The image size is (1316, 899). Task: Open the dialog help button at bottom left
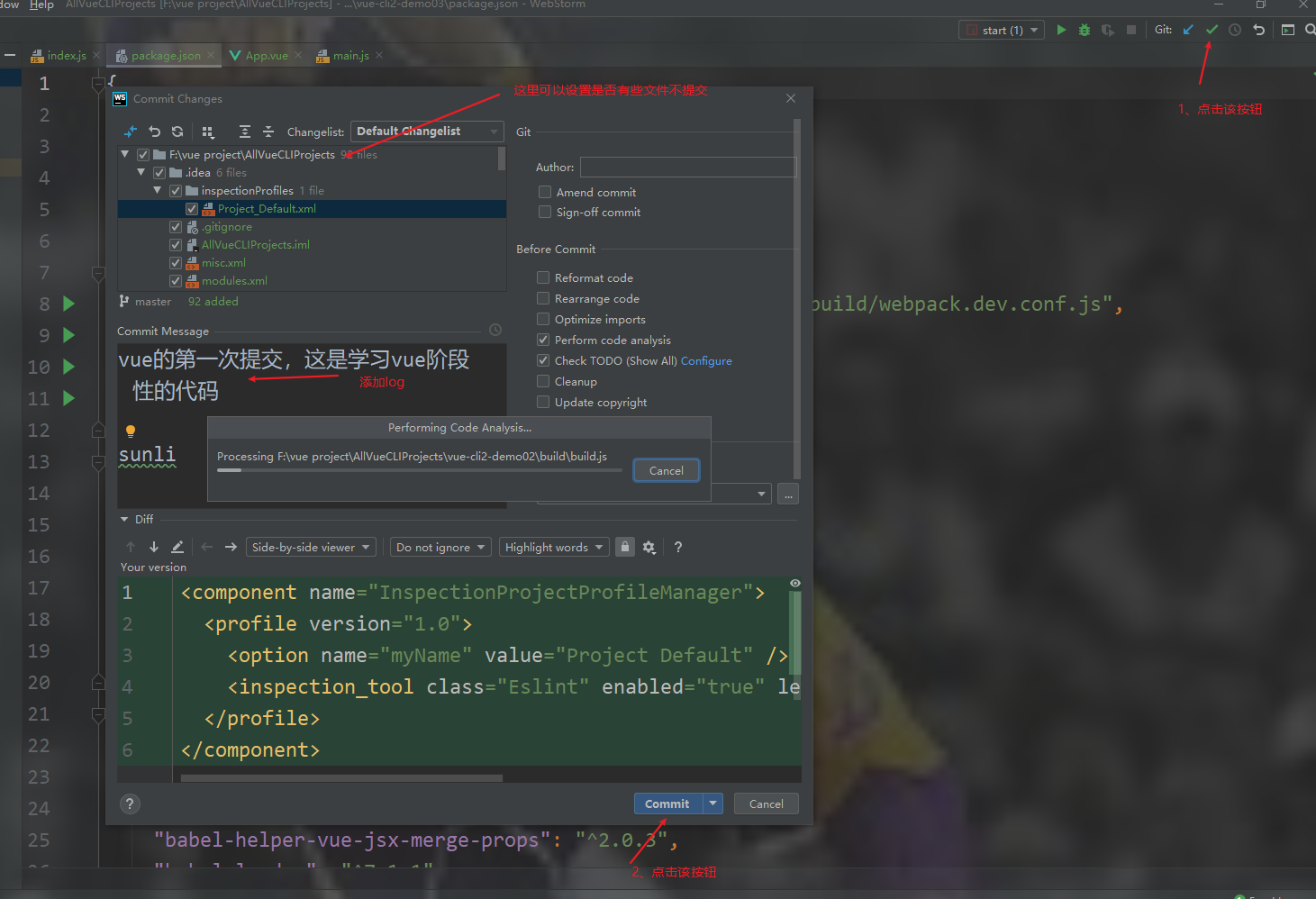[x=130, y=804]
